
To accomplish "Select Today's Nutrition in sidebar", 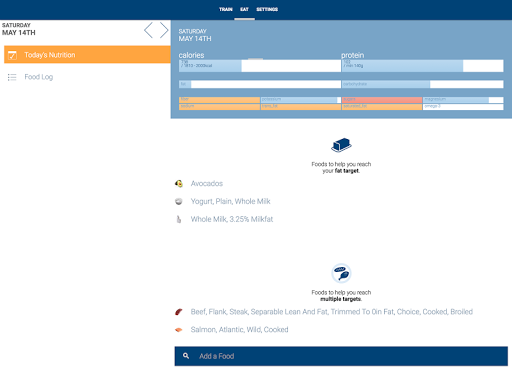I will tap(87, 55).
